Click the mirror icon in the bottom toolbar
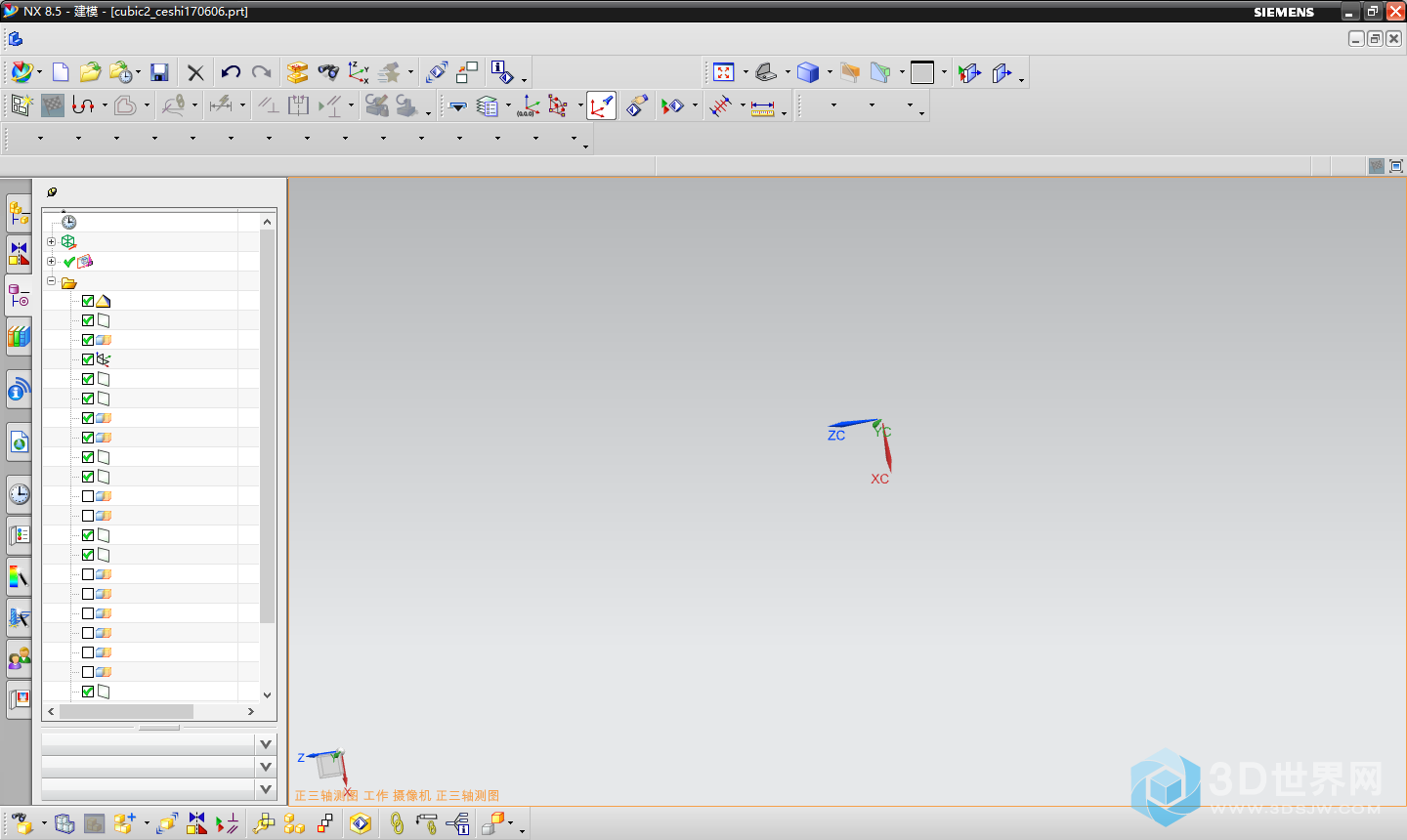The image size is (1407, 840). click(x=197, y=823)
